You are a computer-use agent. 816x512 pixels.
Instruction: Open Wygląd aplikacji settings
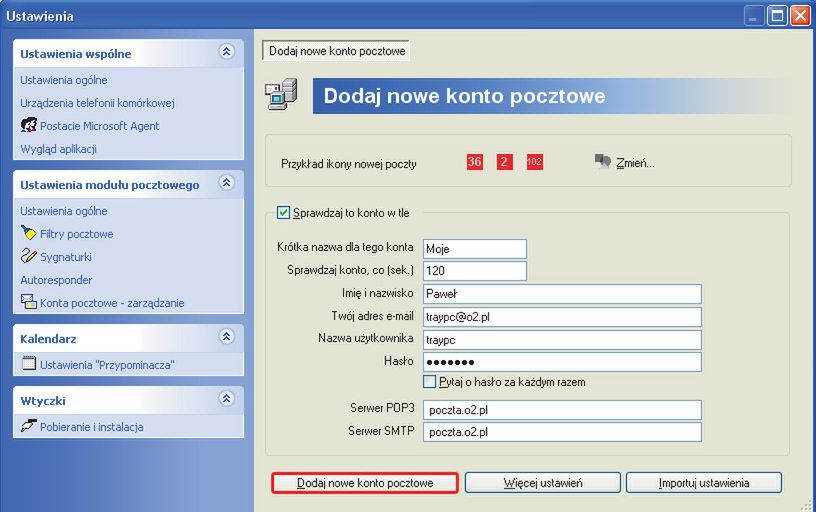click(x=58, y=149)
